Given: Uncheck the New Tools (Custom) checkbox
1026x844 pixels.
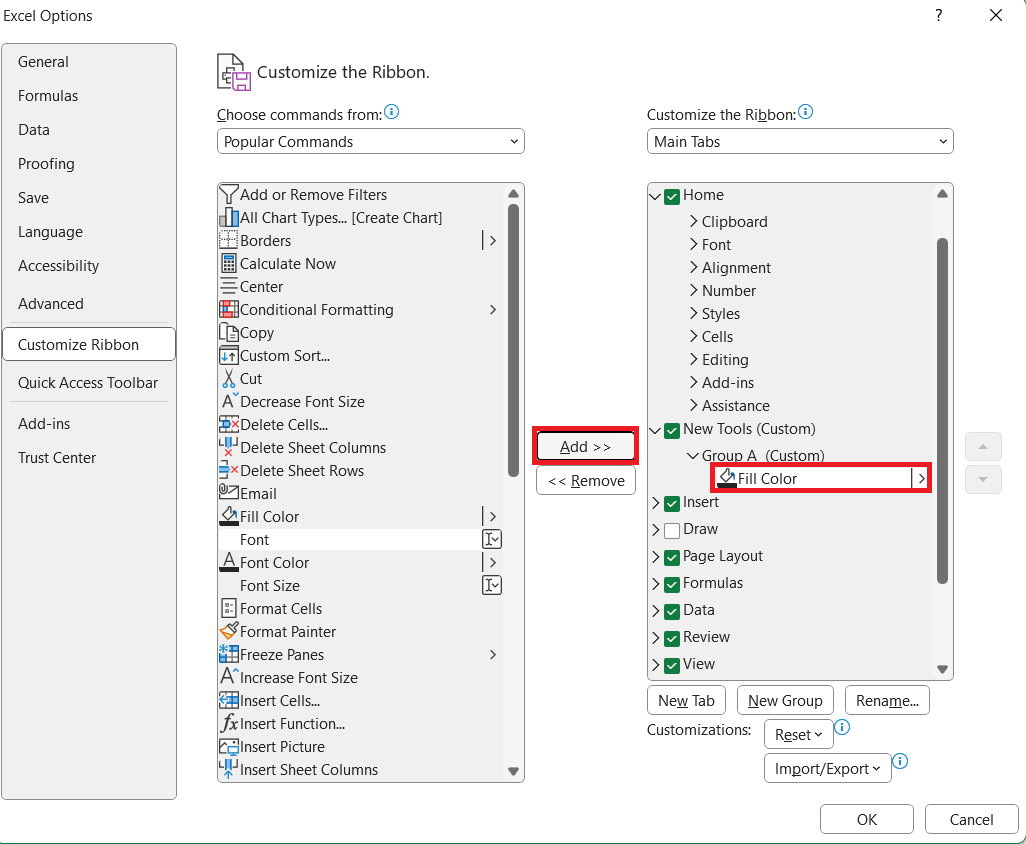Looking at the screenshot, I should click(x=671, y=431).
